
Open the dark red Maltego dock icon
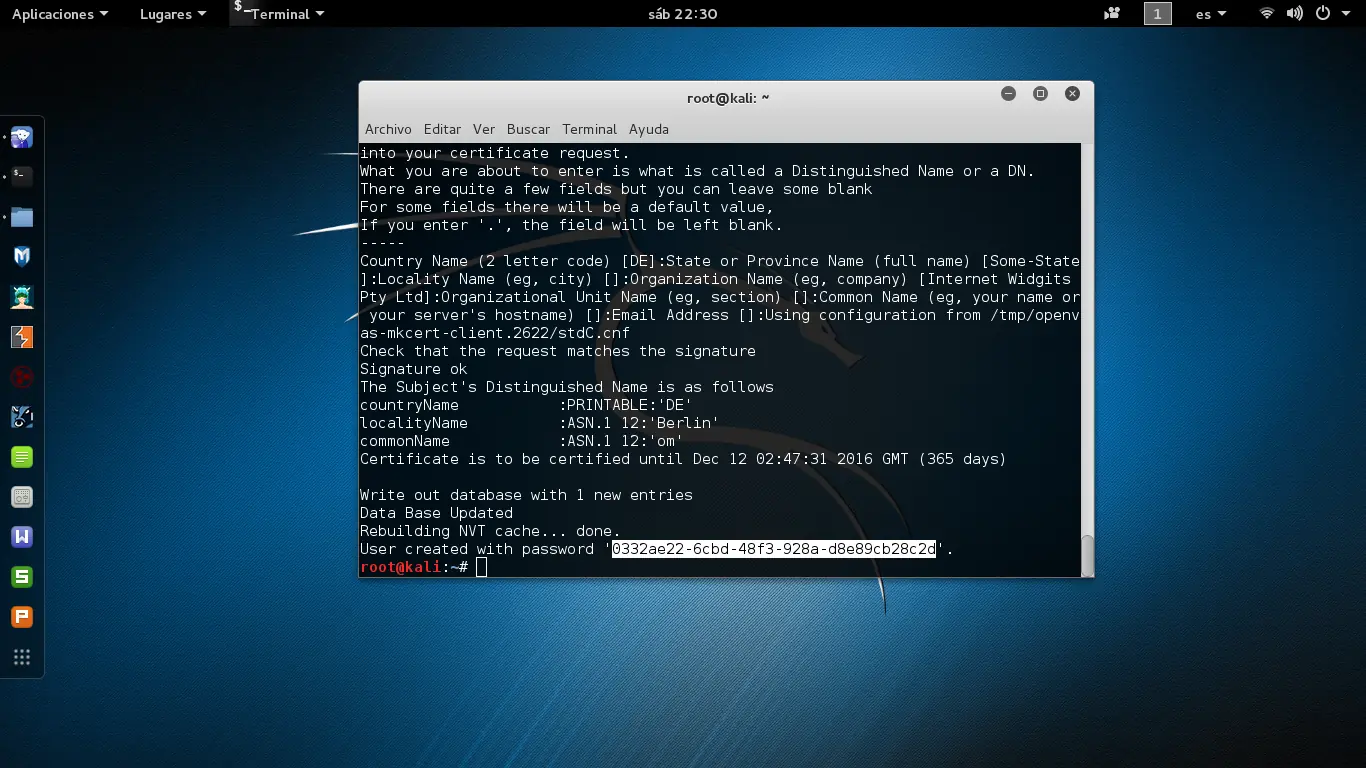pyautogui.click(x=22, y=377)
